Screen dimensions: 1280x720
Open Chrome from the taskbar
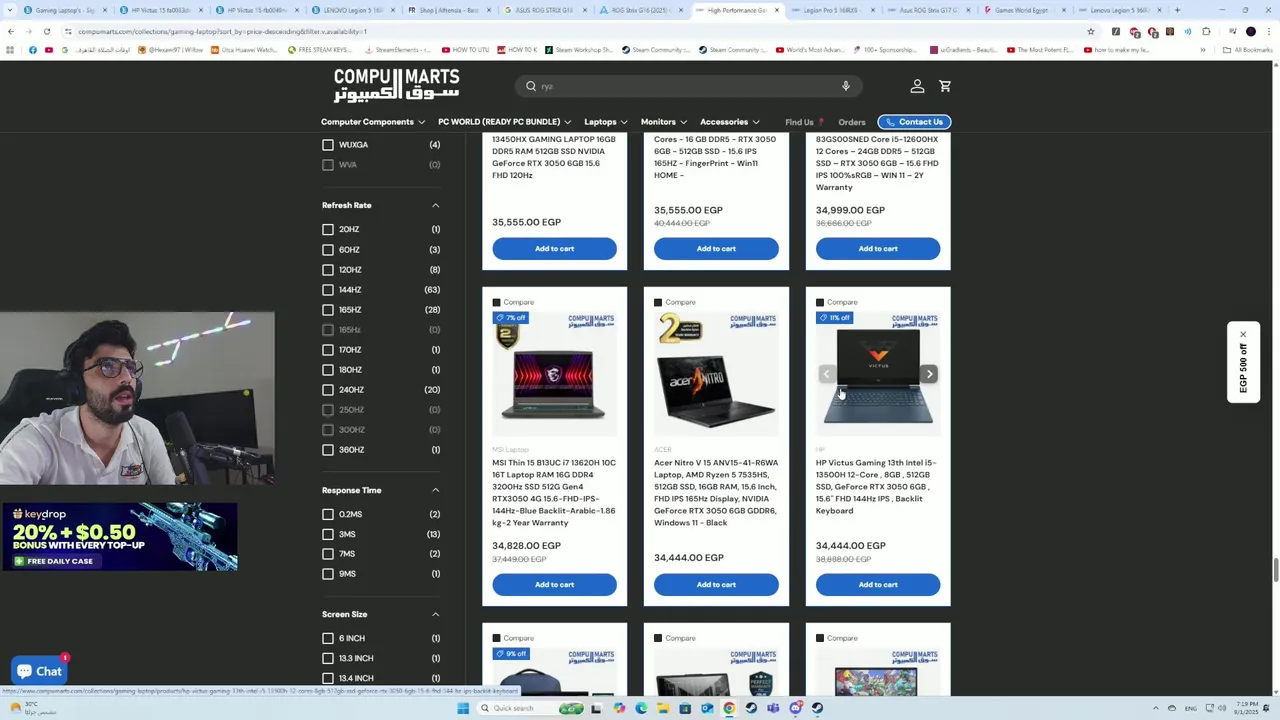click(x=729, y=708)
